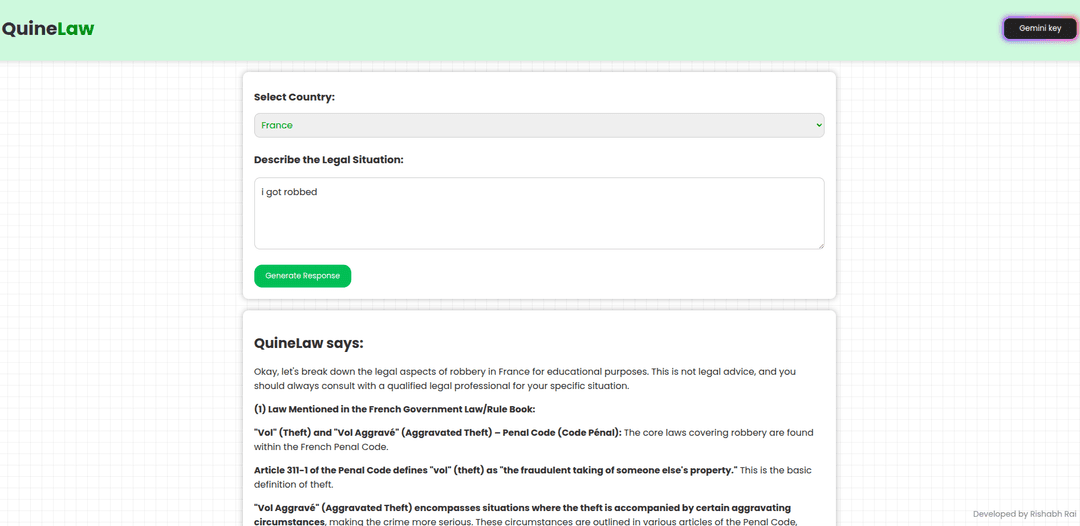Click the country dropdown chevron arrow
1080x526 pixels.
[818, 125]
